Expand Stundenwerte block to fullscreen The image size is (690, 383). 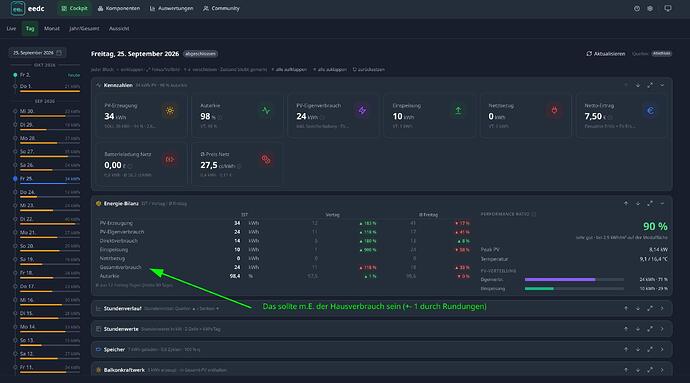(x=650, y=329)
